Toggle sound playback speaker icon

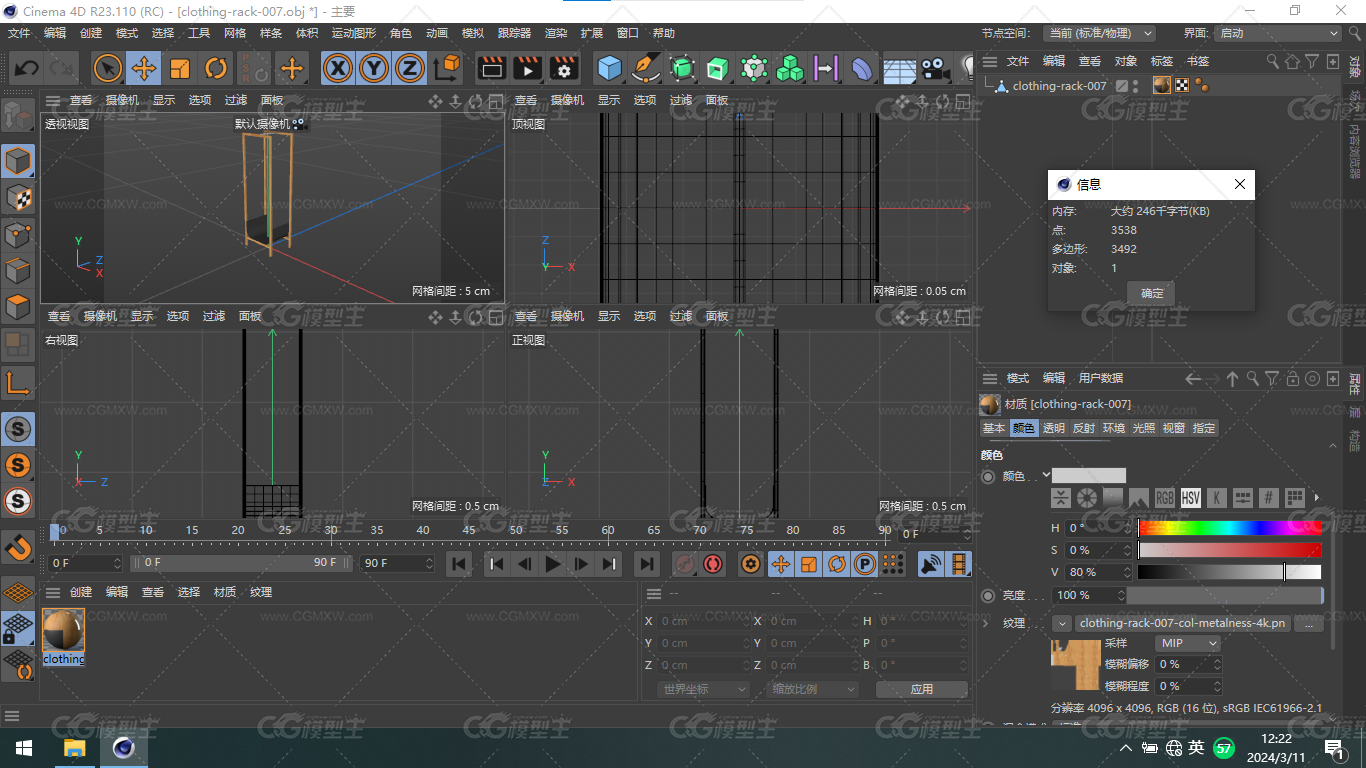[x=931, y=564]
